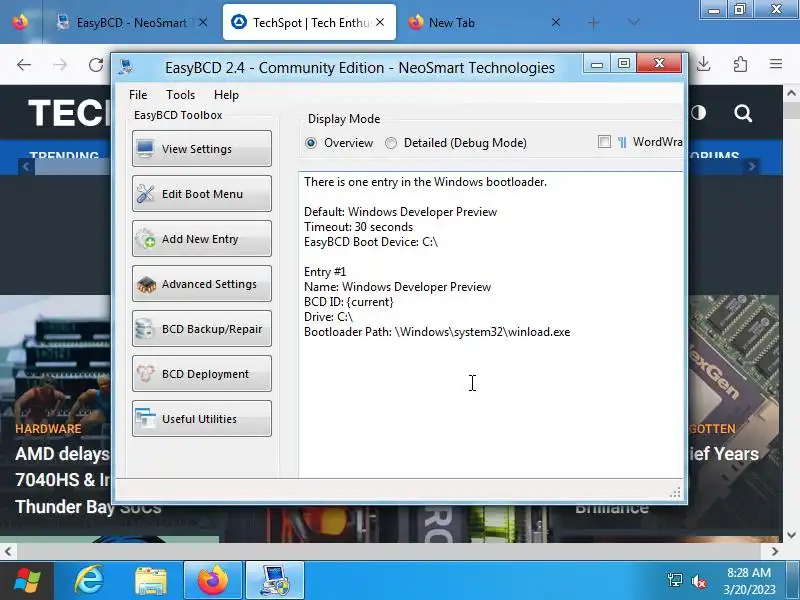
Task: Click the 'BCD ID: {current}' line
Action: [x=348, y=302]
